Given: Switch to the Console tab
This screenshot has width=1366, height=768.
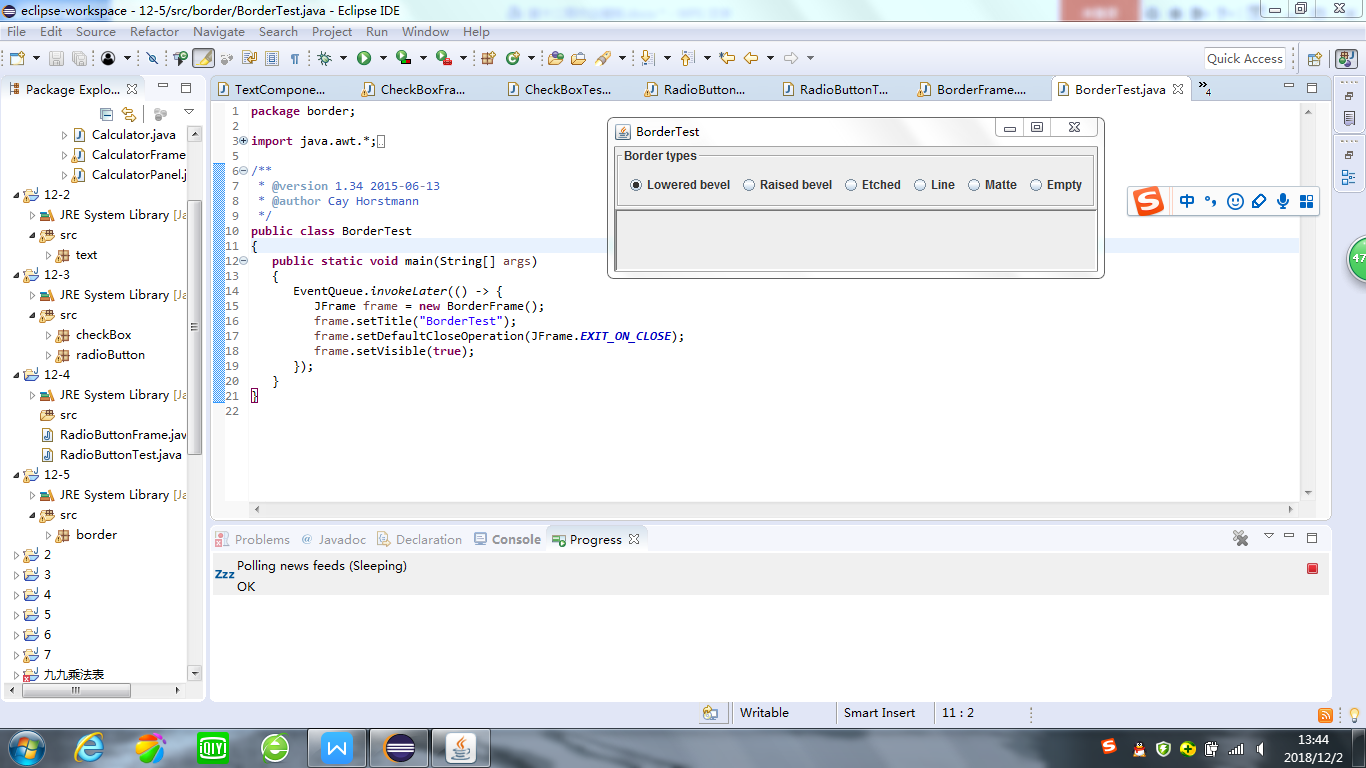Looking at the screenshot, I should (507, 539).
